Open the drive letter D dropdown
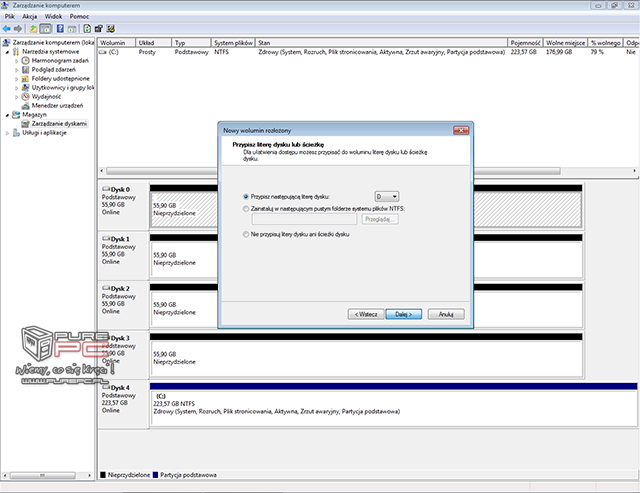 click(x=387, y=197)
